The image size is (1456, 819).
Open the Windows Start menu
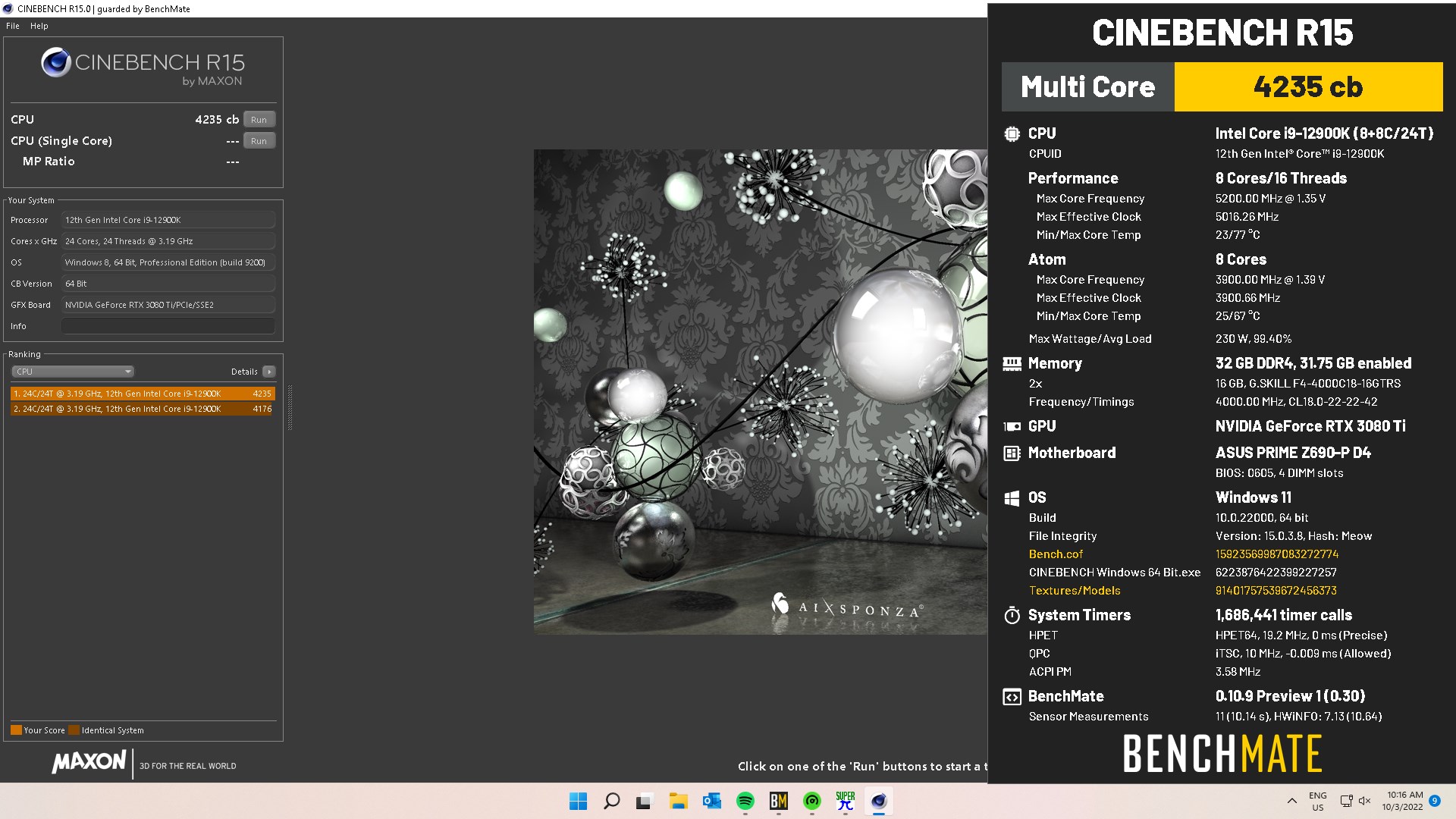(578, 801)
